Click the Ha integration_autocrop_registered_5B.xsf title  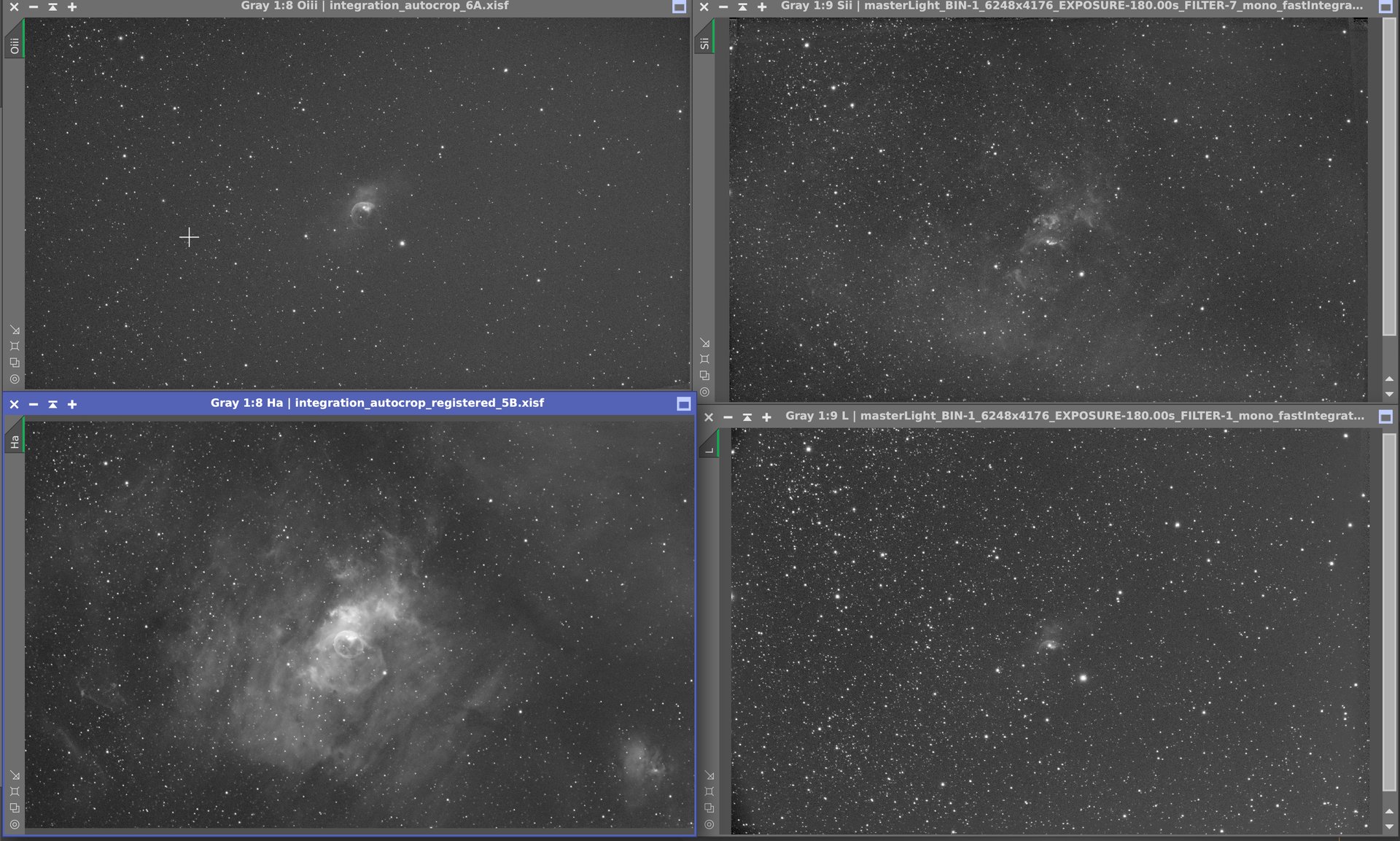[x=377, y=403]
